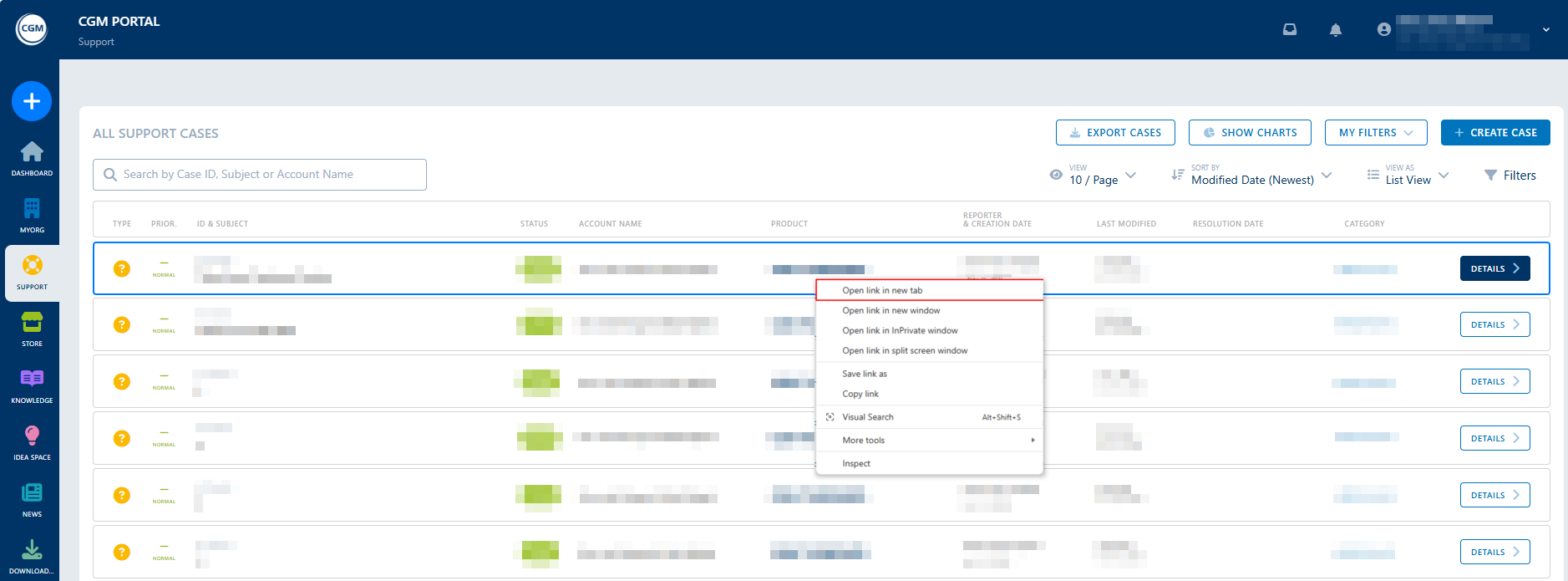Image resolution: width=1568 pixels, height=581 pixels.
Task: Select Open link in new tab
Action: (882, 291)
